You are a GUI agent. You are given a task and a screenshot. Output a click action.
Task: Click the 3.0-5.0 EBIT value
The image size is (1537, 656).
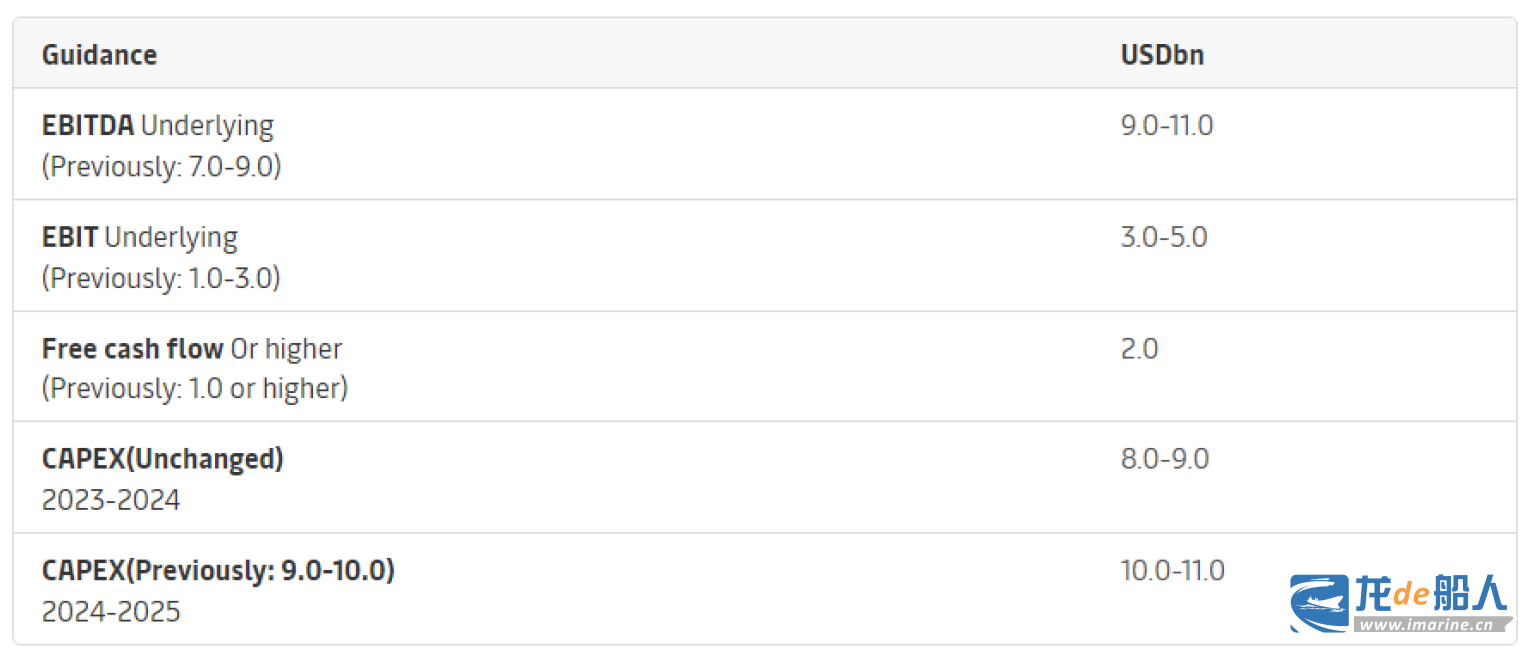coord(1164,237)
